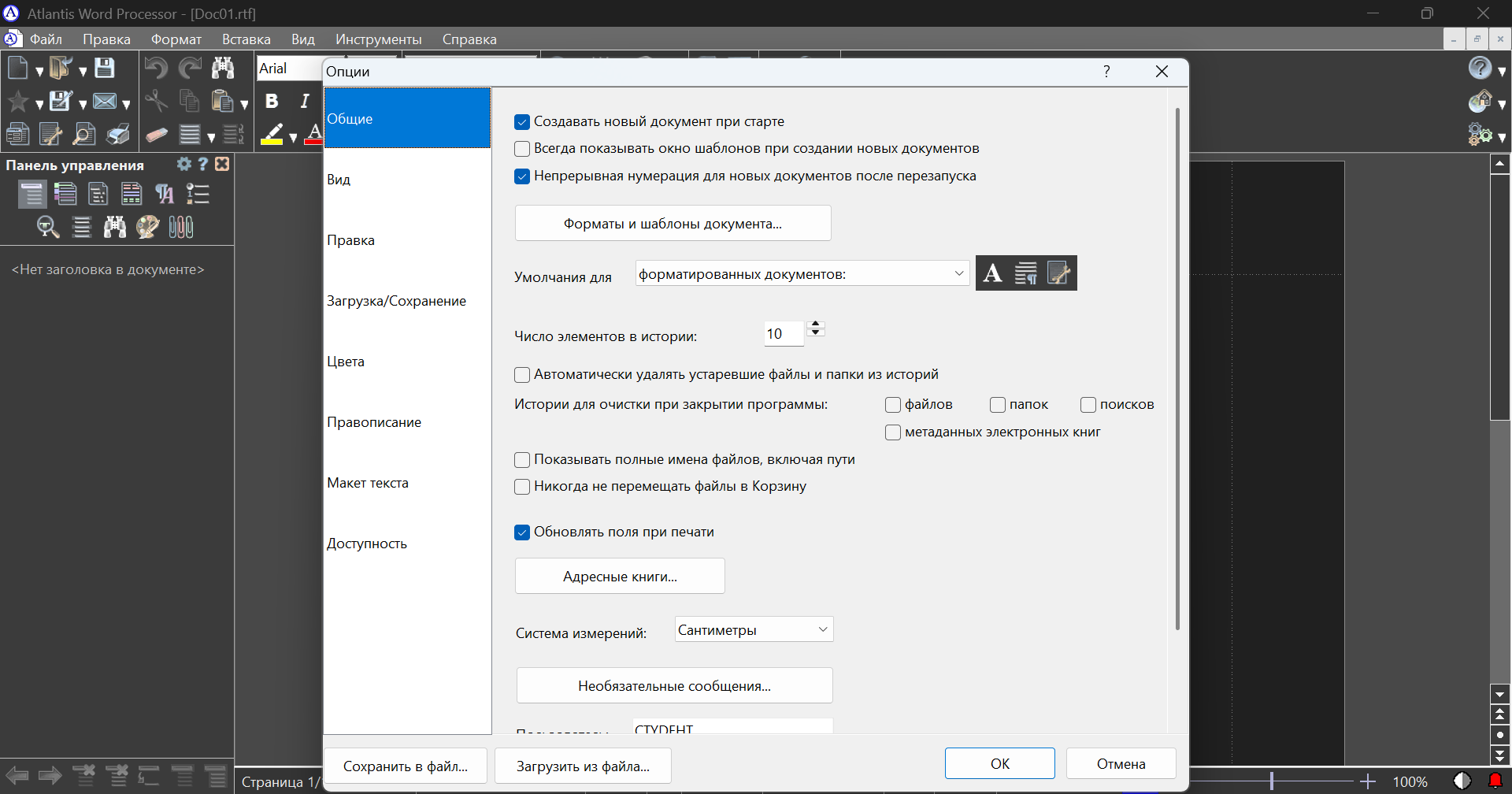This screenshot has width=1512, height=794.
Task: Open the "Сантиметры" measurement dropdown
Action: click(x=754, y=629)
